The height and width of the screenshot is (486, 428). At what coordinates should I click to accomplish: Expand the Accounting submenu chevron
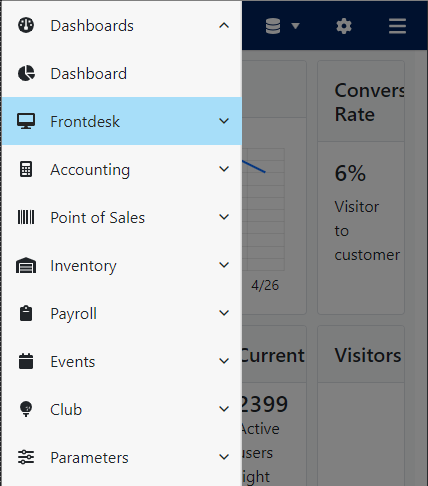[x=224, y=169]
